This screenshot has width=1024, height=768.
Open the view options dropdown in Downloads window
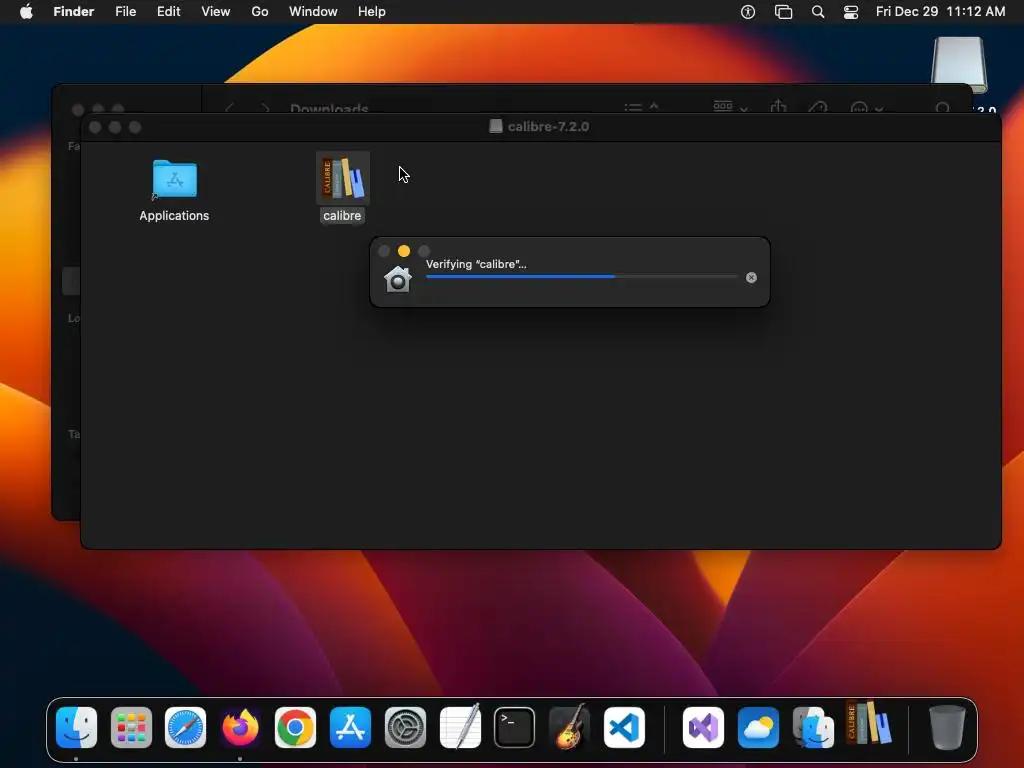click(x=641, y=106)
